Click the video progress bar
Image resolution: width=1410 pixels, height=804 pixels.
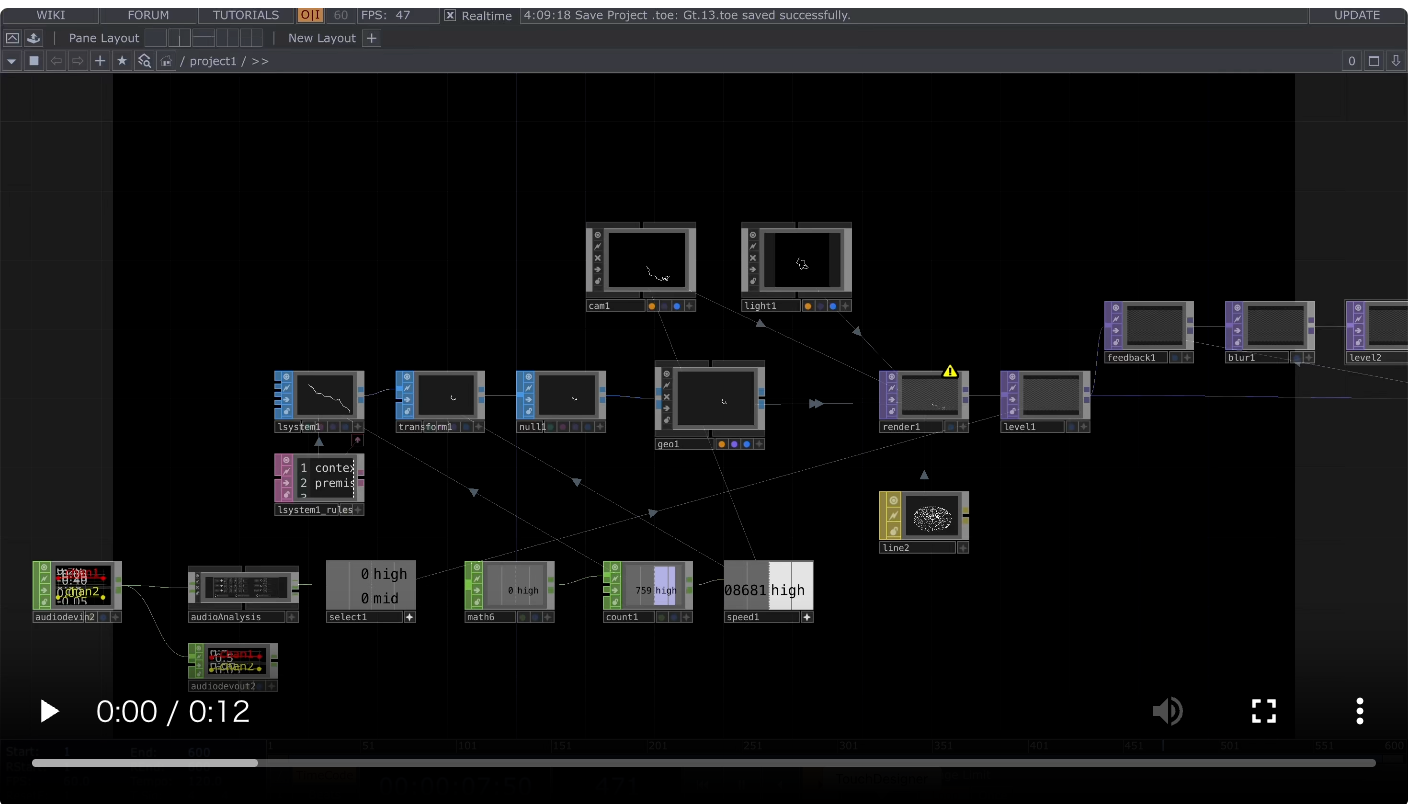[x=704, y=763]
